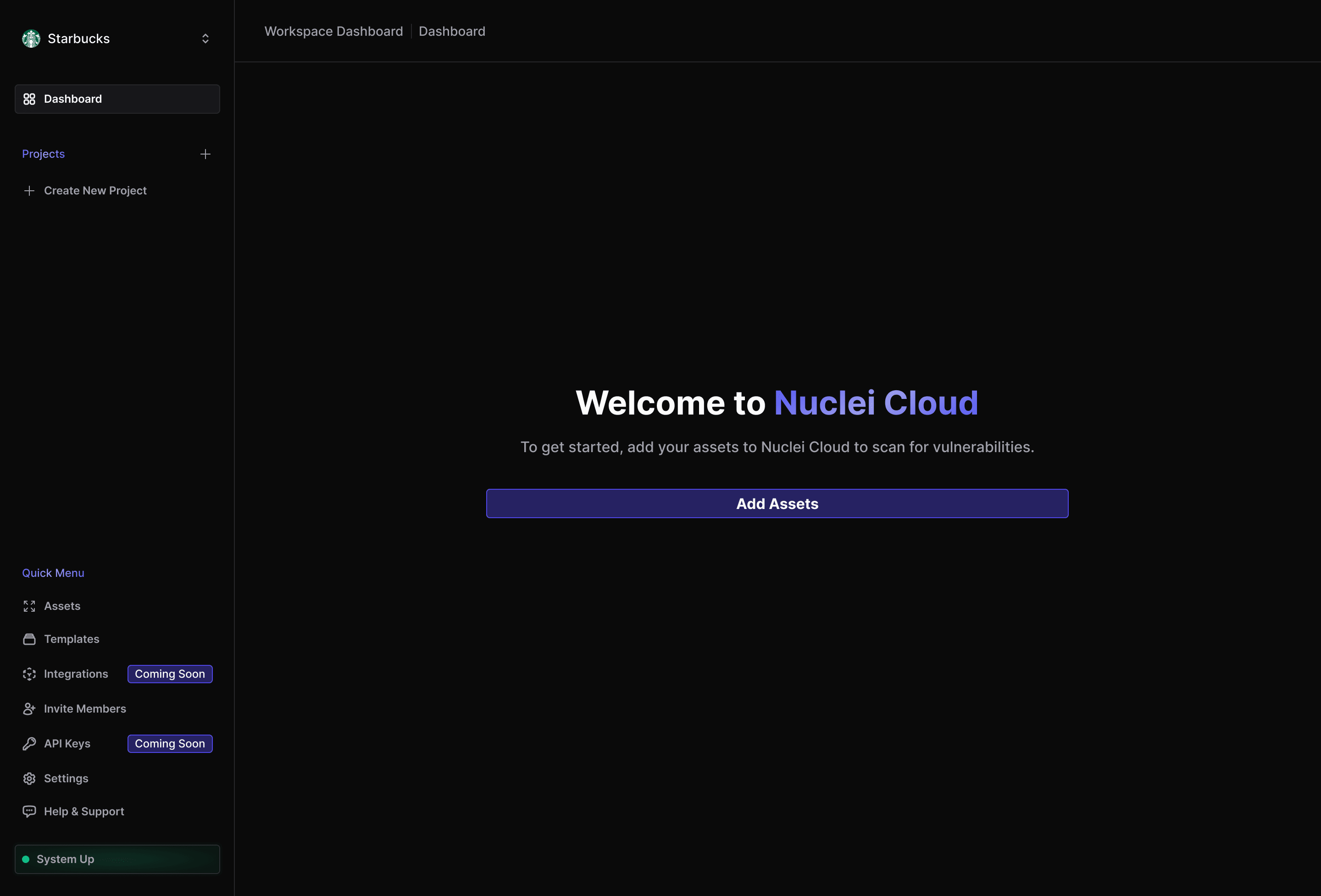Open Templates in Quick Menu
Viewport: 1321px width, 896px height.
point(72,639)
